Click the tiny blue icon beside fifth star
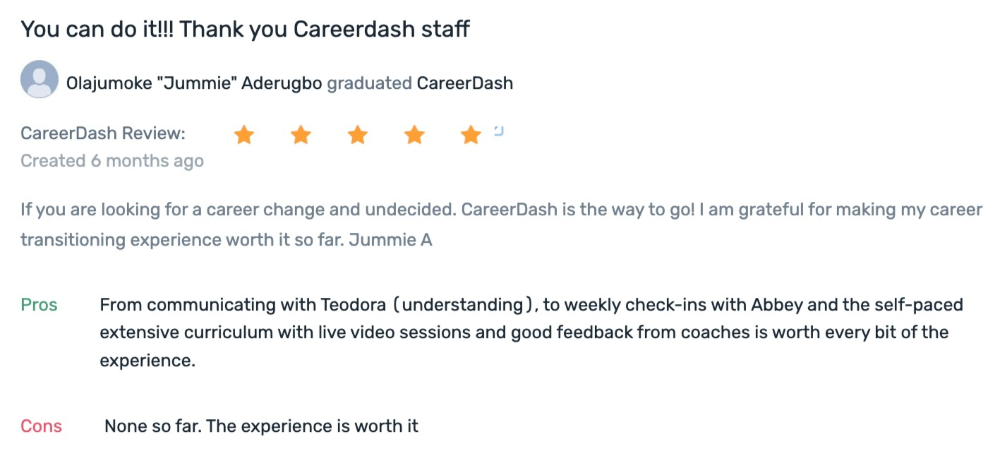The image size is (1000, 451). click(x=499, y=131)
